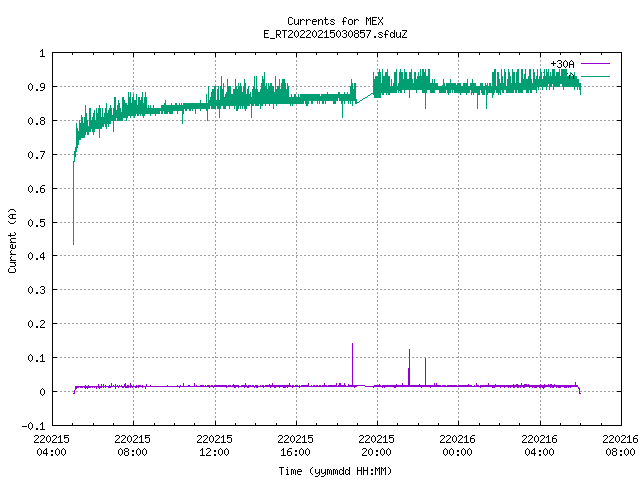Click the y-axis title "Current (A)"

coord(12,241)
